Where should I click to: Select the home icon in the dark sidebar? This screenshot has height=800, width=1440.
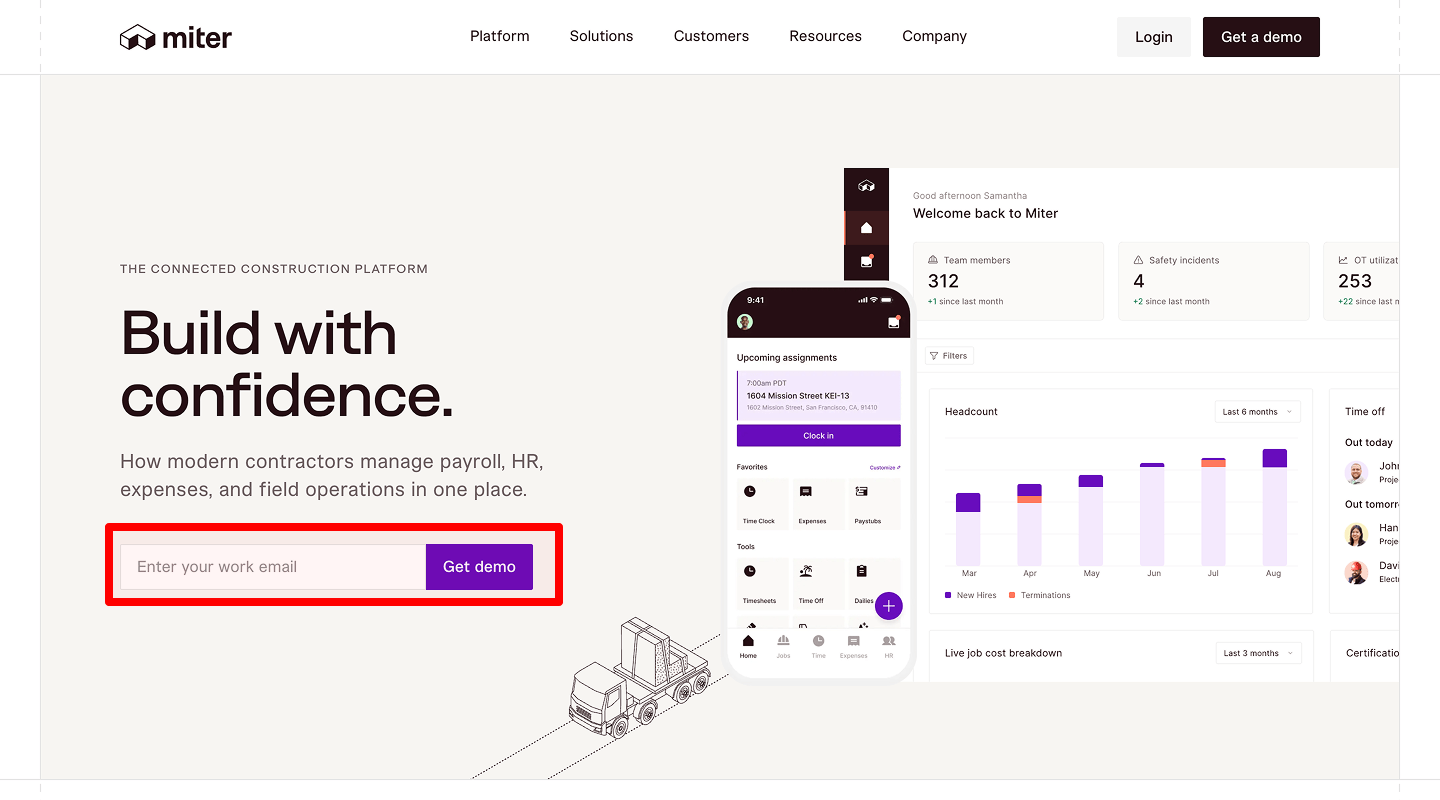pos(866,227)
